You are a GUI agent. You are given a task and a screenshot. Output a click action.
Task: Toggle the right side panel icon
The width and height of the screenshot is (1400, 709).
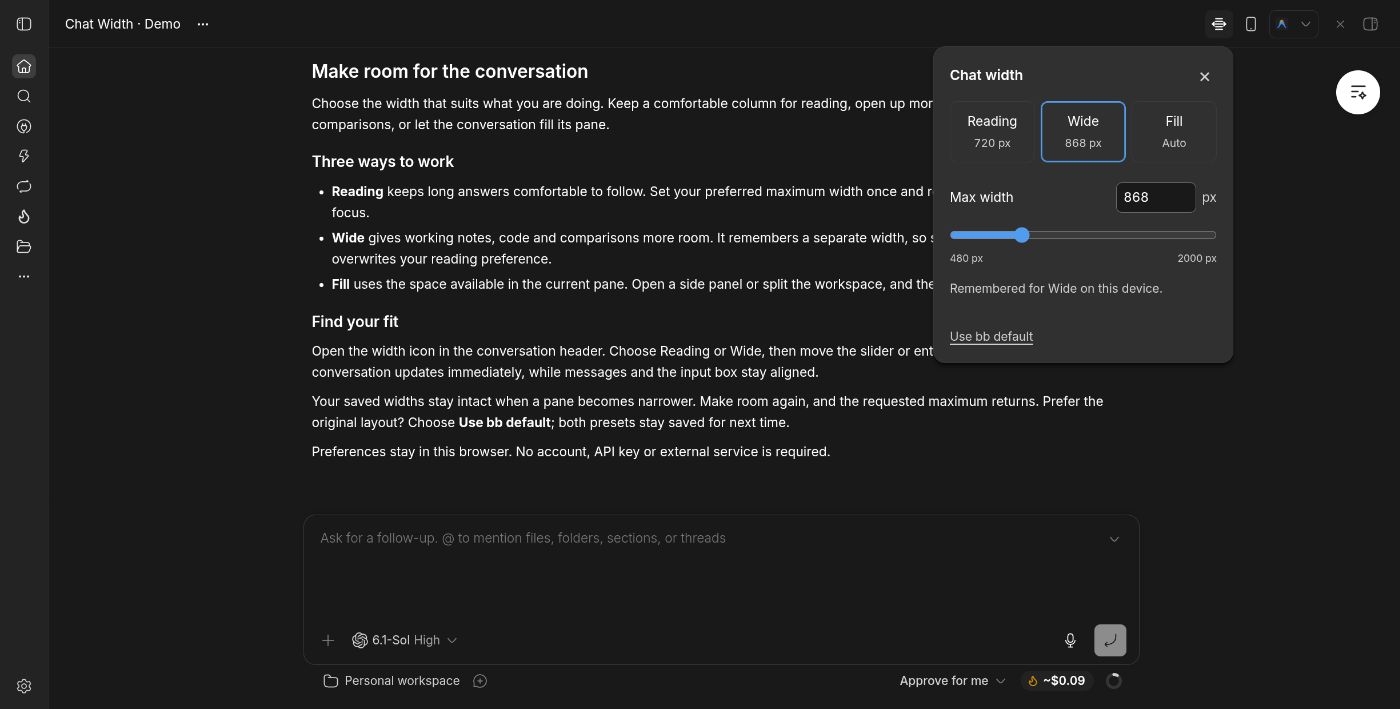click(x=1371, y=24)
